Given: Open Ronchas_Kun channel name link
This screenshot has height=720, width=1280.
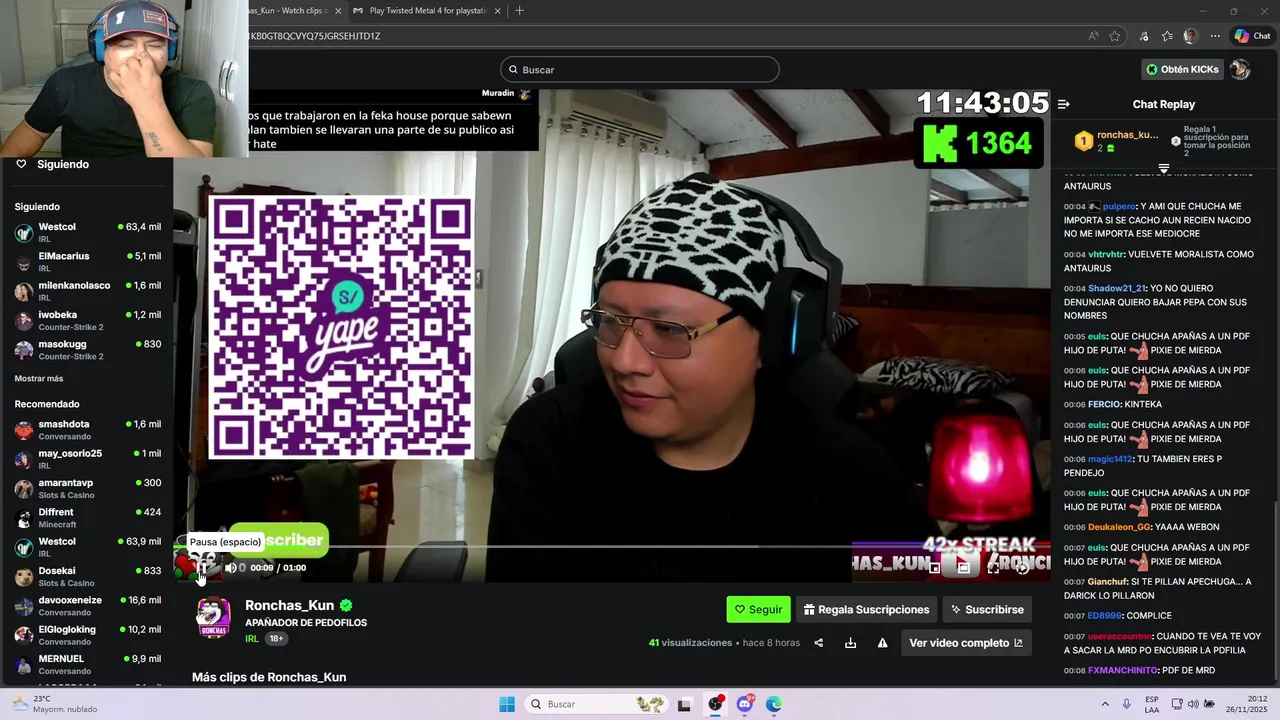Looking at the screenshot, I should click(x=289, y=605).
